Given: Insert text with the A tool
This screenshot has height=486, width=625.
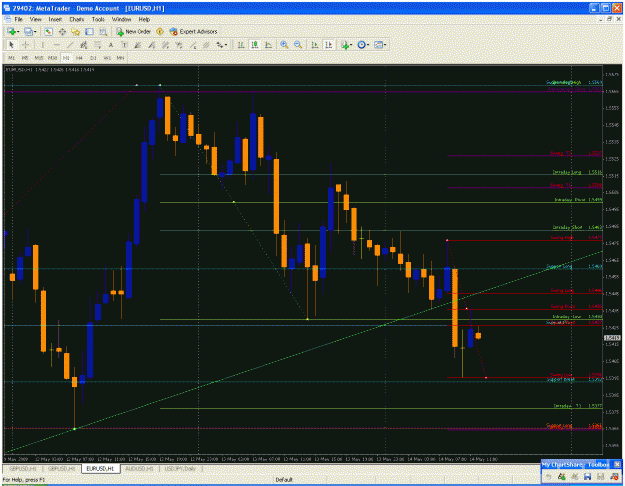Looking at the screenshot, I should tap(111, 45).
